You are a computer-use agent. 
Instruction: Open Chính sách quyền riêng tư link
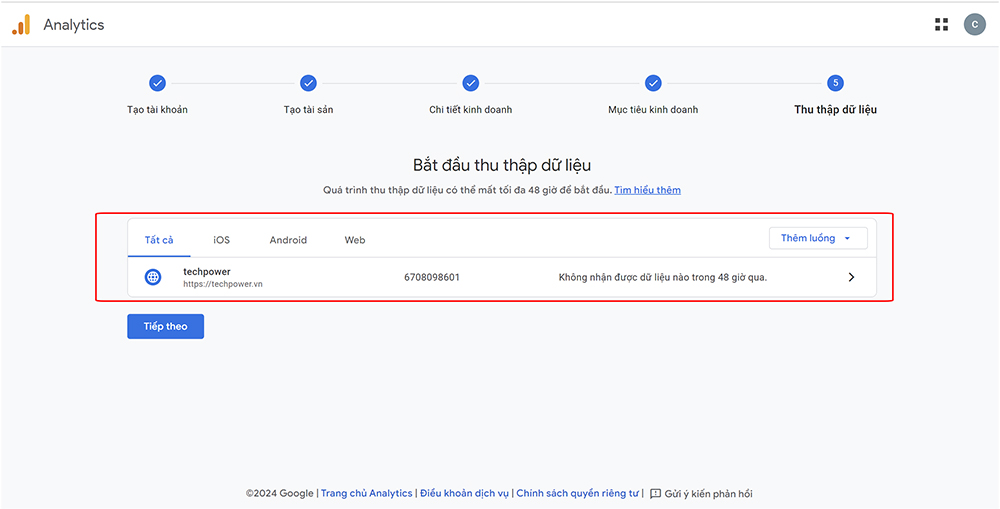point(577,494)
